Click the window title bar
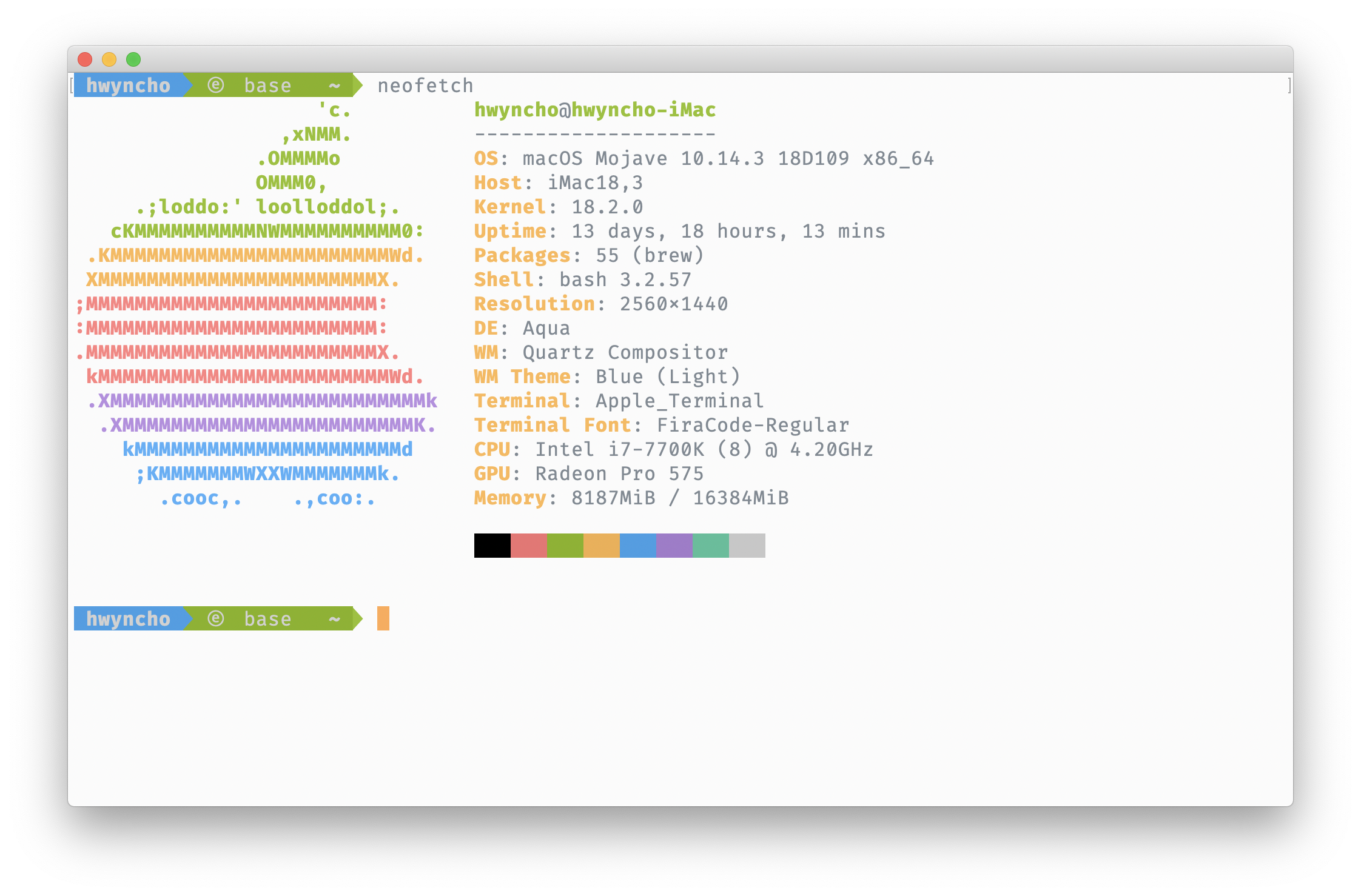 coord(679,59)
